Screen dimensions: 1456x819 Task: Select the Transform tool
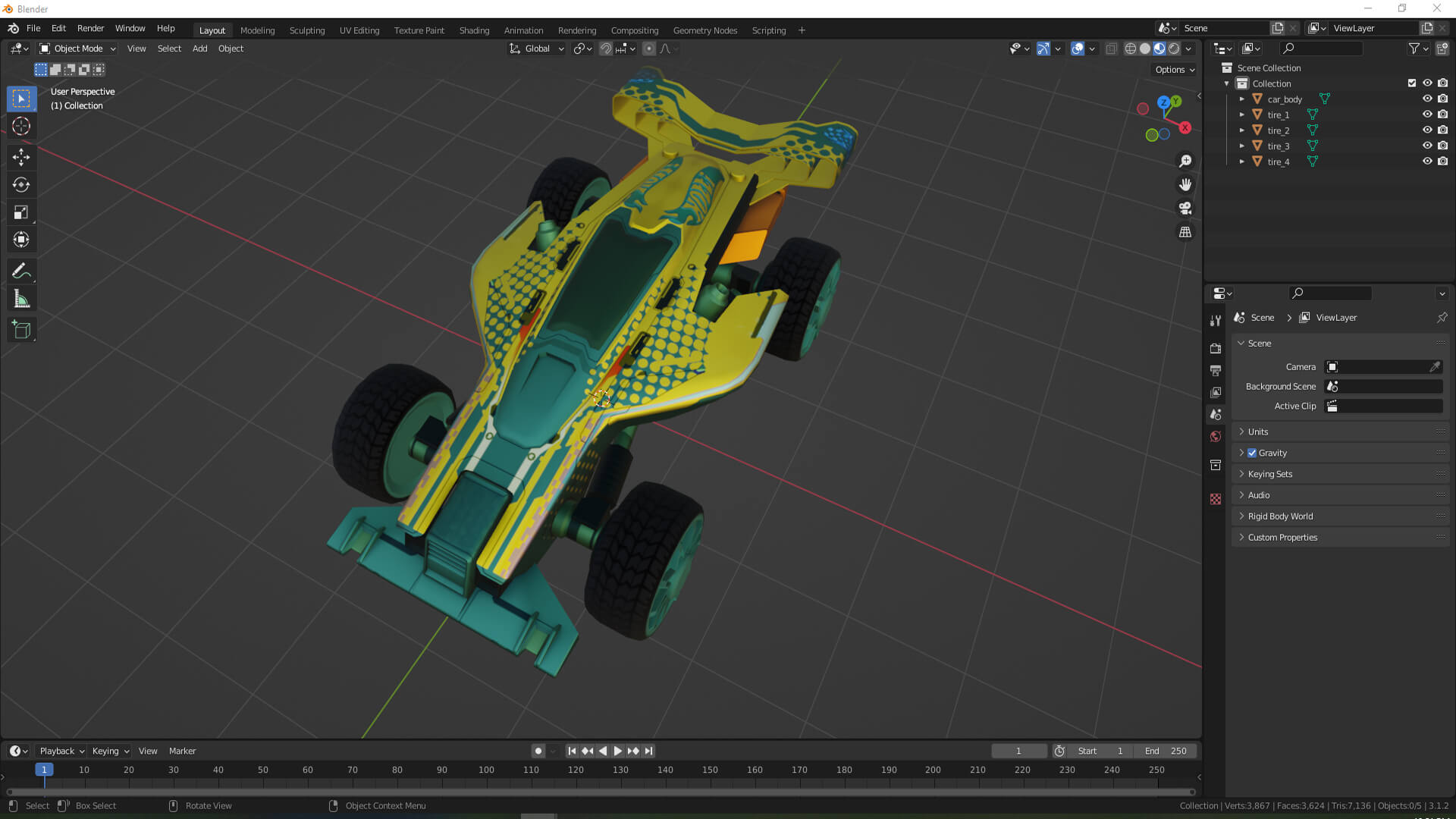coord(21,240)
